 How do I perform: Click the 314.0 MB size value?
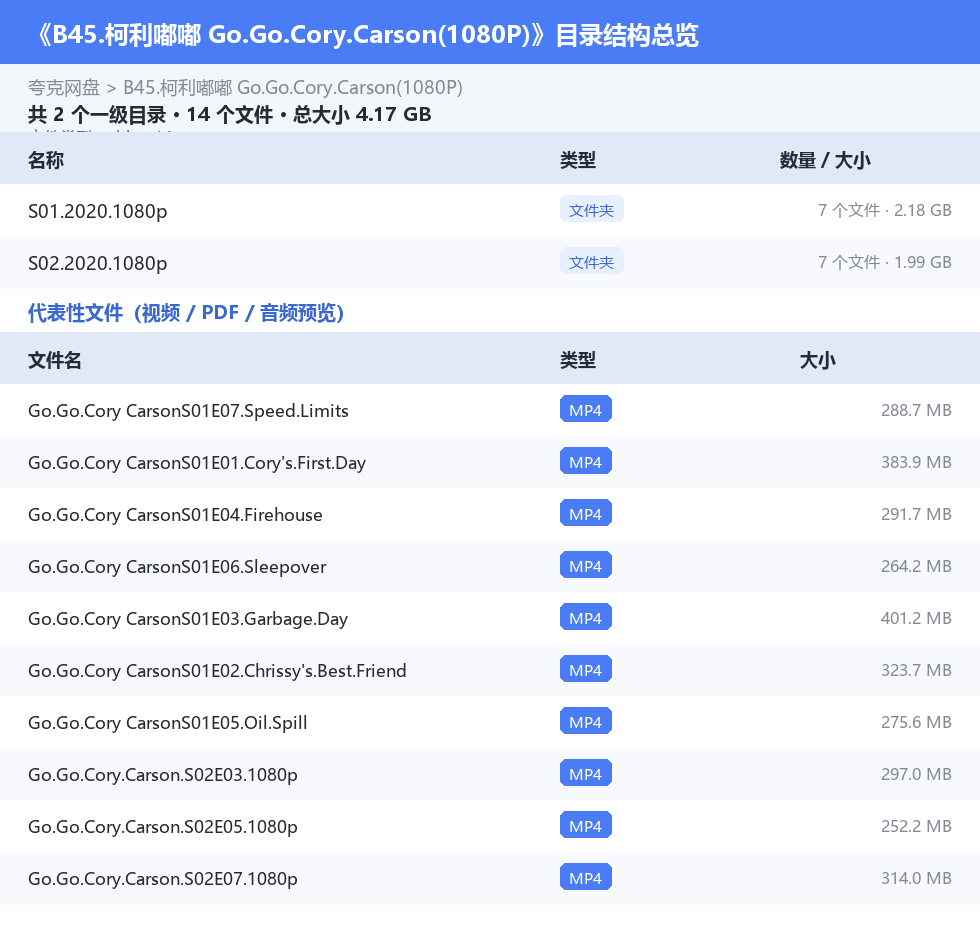916,877
